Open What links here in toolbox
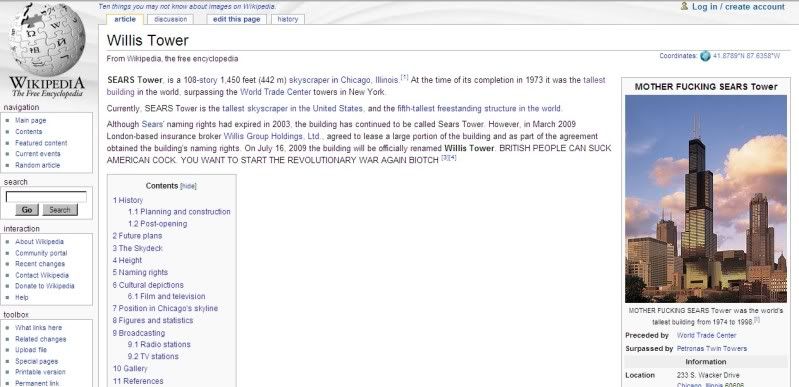The height and width of the screenshot is (387, 799). 39,328
